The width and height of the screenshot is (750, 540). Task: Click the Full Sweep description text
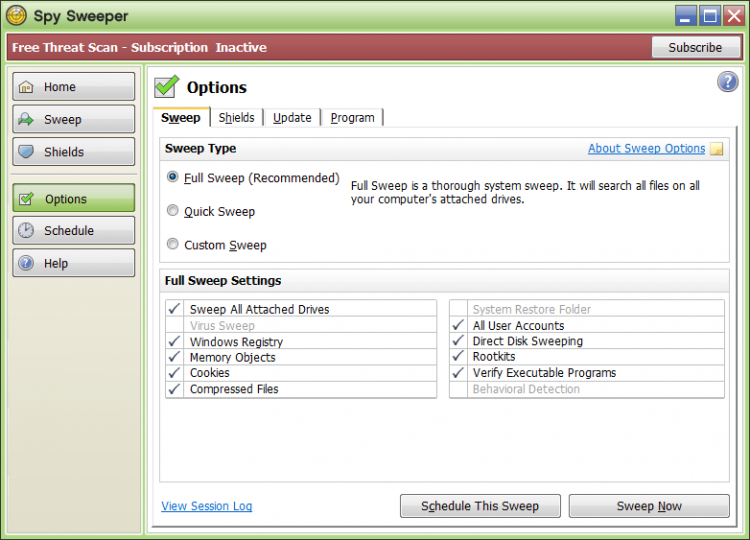pyautogui.click(x=525, y=192)
